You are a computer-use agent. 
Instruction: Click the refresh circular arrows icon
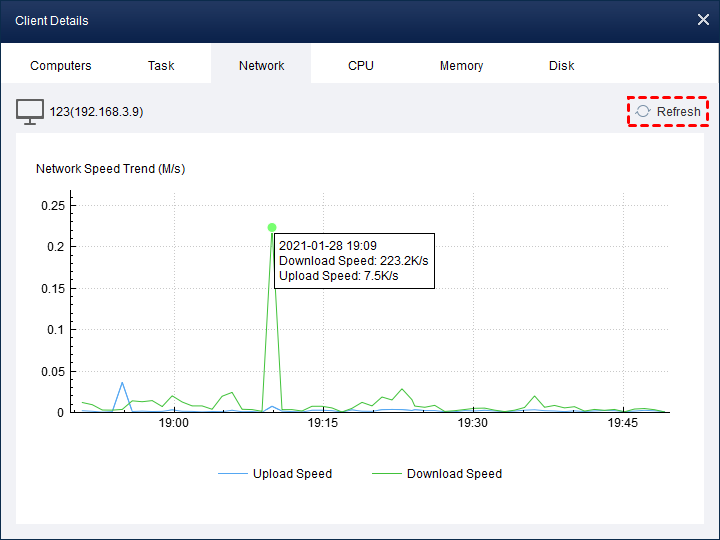click(643, 111)
